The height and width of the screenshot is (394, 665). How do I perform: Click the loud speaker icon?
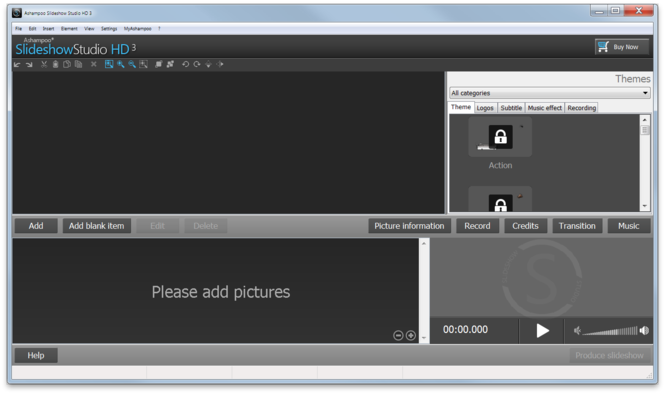tap(644, 330)
